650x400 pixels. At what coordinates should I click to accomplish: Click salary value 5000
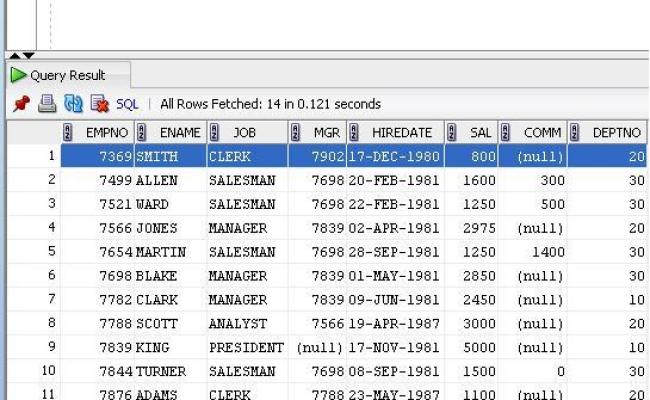[471, 347]
